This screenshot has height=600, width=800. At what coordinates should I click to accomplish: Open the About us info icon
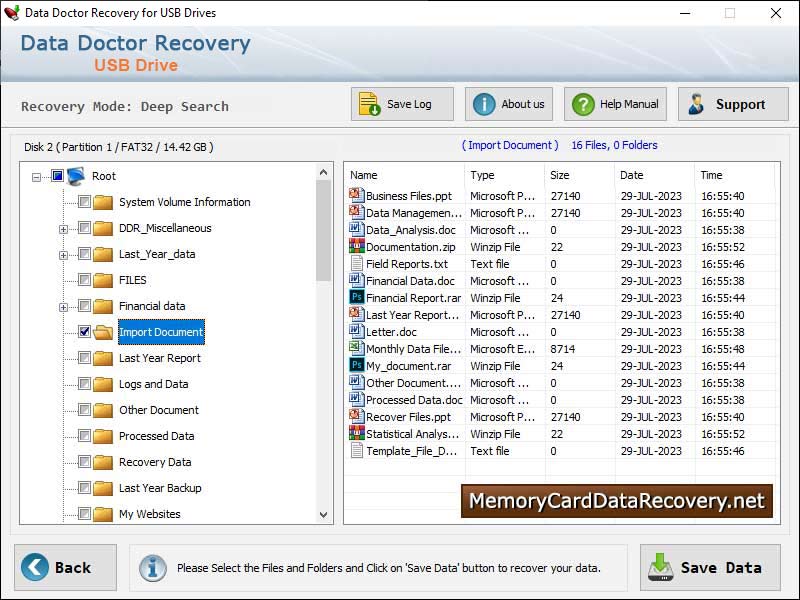click(486, 103)
